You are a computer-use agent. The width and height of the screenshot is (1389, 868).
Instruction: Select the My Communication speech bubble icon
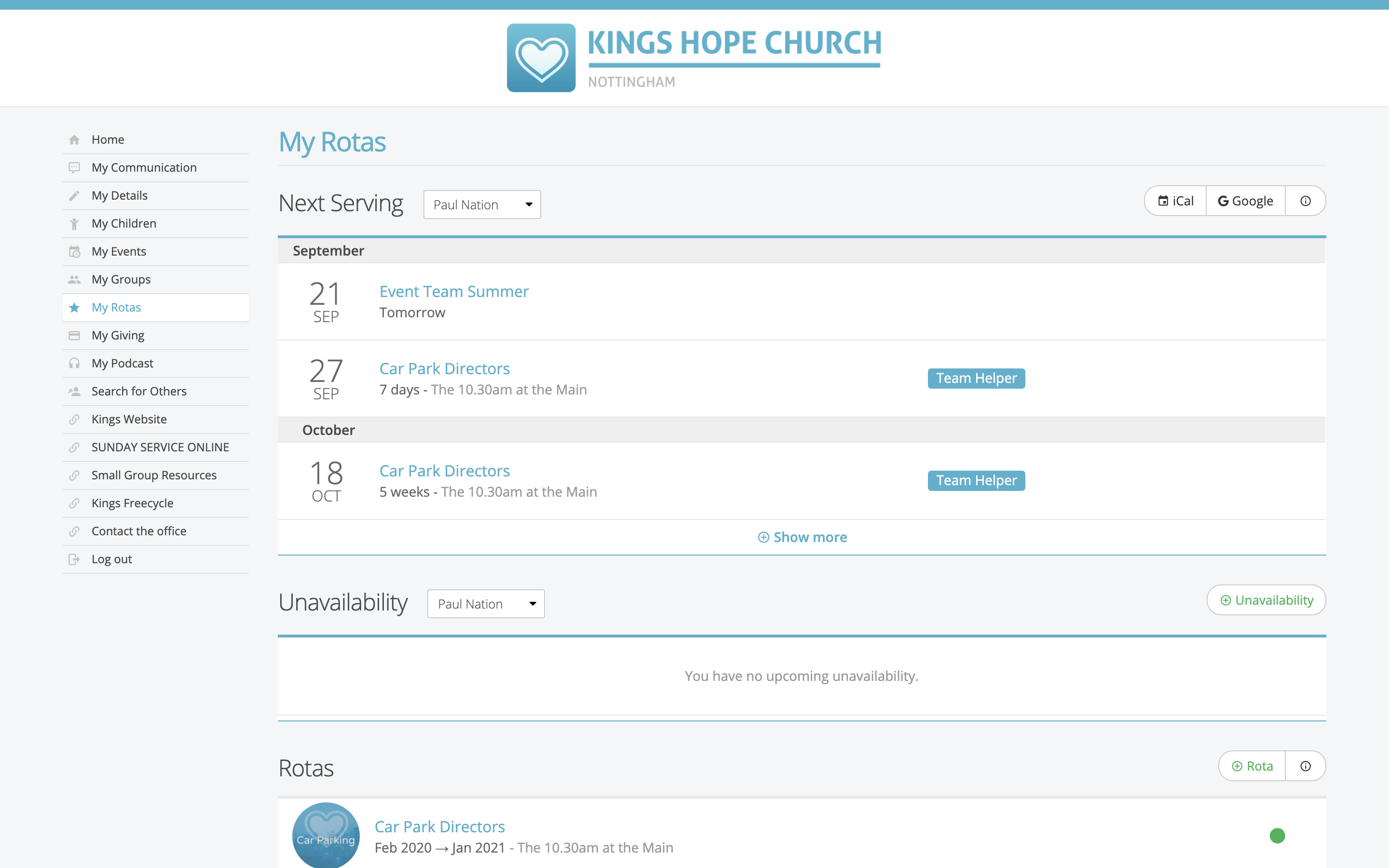click(75, 167)
